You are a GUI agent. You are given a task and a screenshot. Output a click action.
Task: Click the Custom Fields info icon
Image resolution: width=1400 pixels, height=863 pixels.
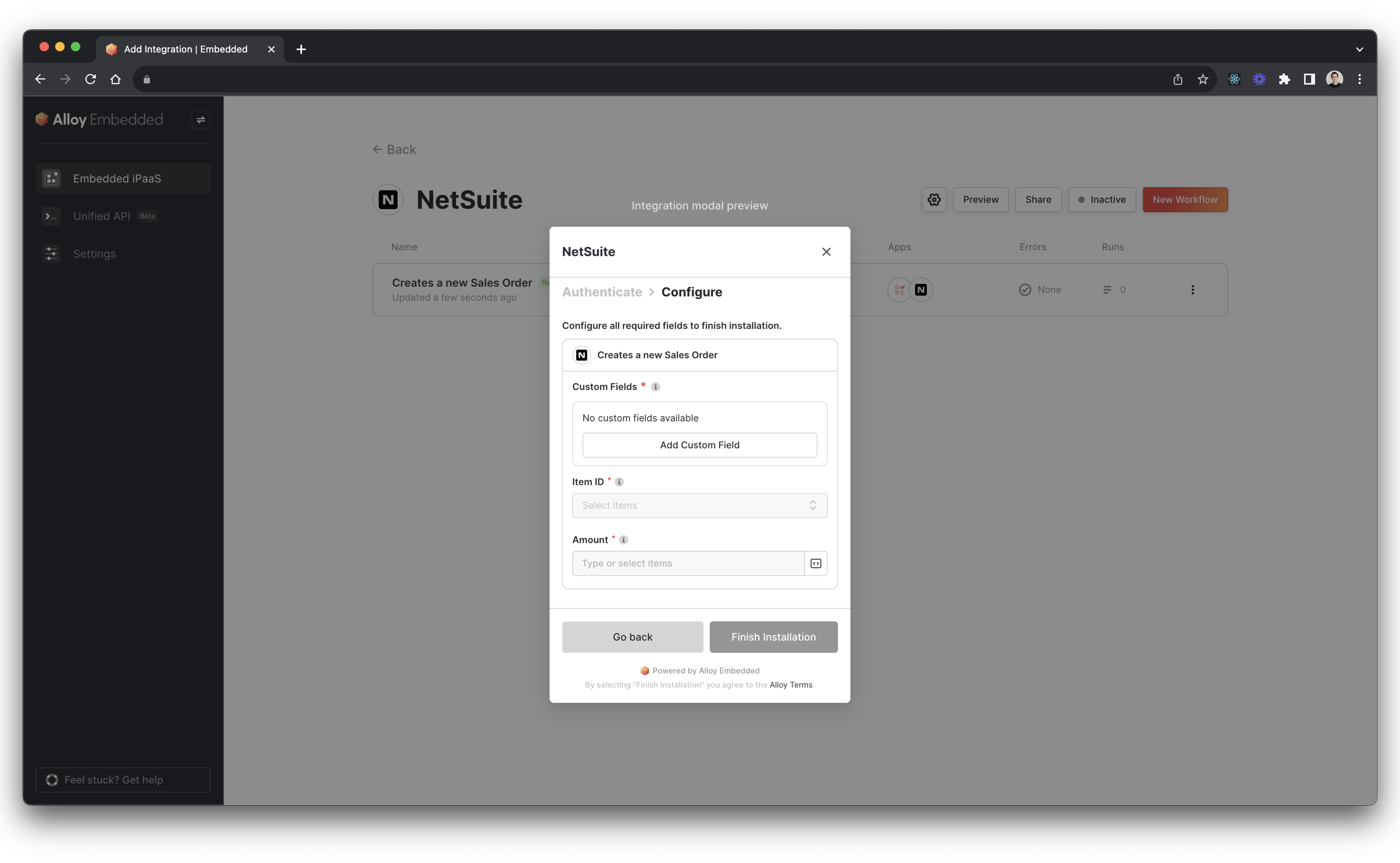point(655,387)
